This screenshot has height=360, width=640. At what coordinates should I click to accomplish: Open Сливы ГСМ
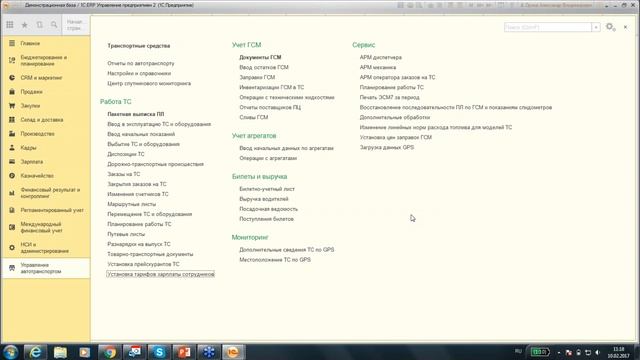pyautogui.click(x=254, y=117)
